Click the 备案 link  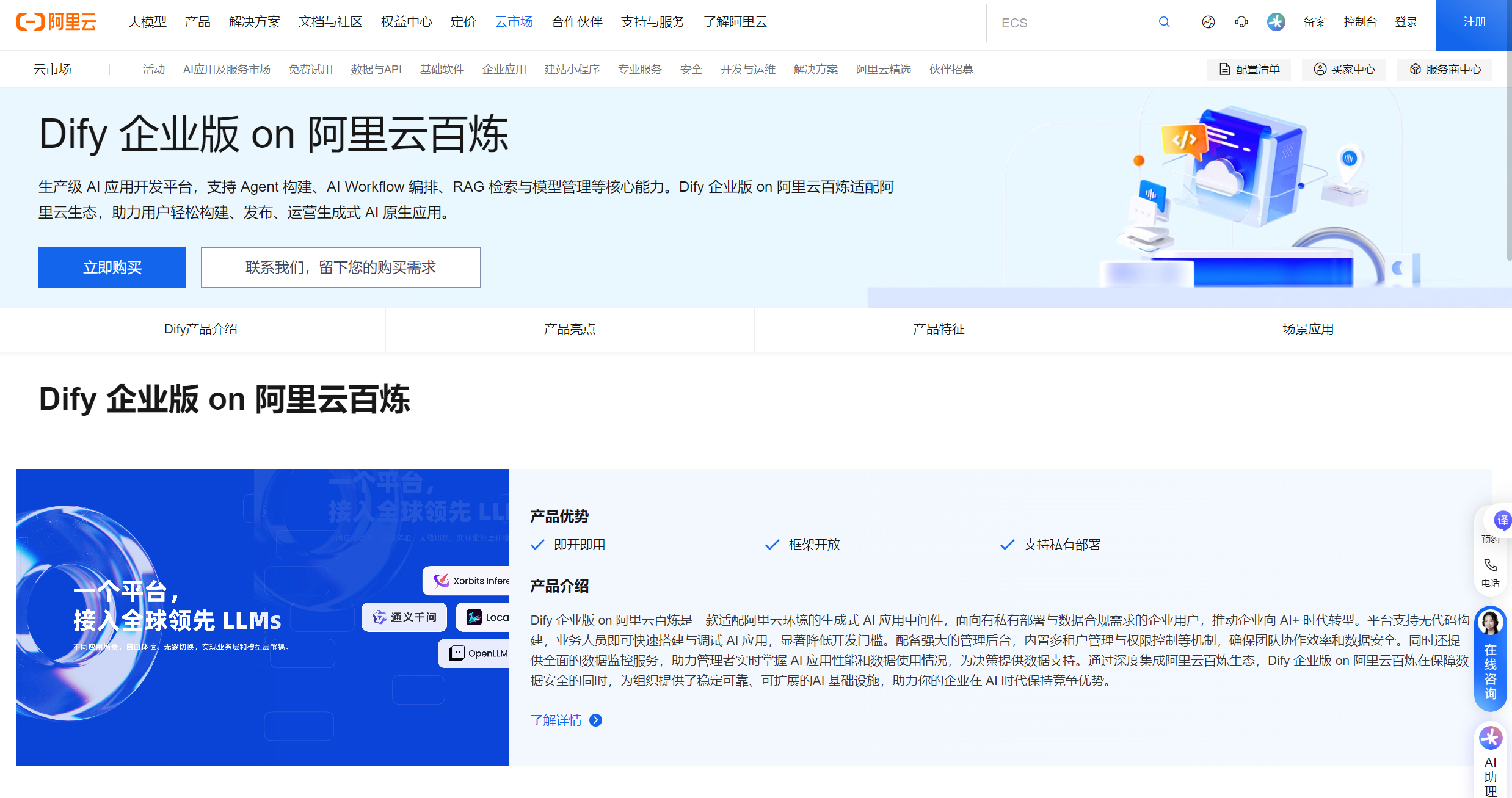[1314, 22]
